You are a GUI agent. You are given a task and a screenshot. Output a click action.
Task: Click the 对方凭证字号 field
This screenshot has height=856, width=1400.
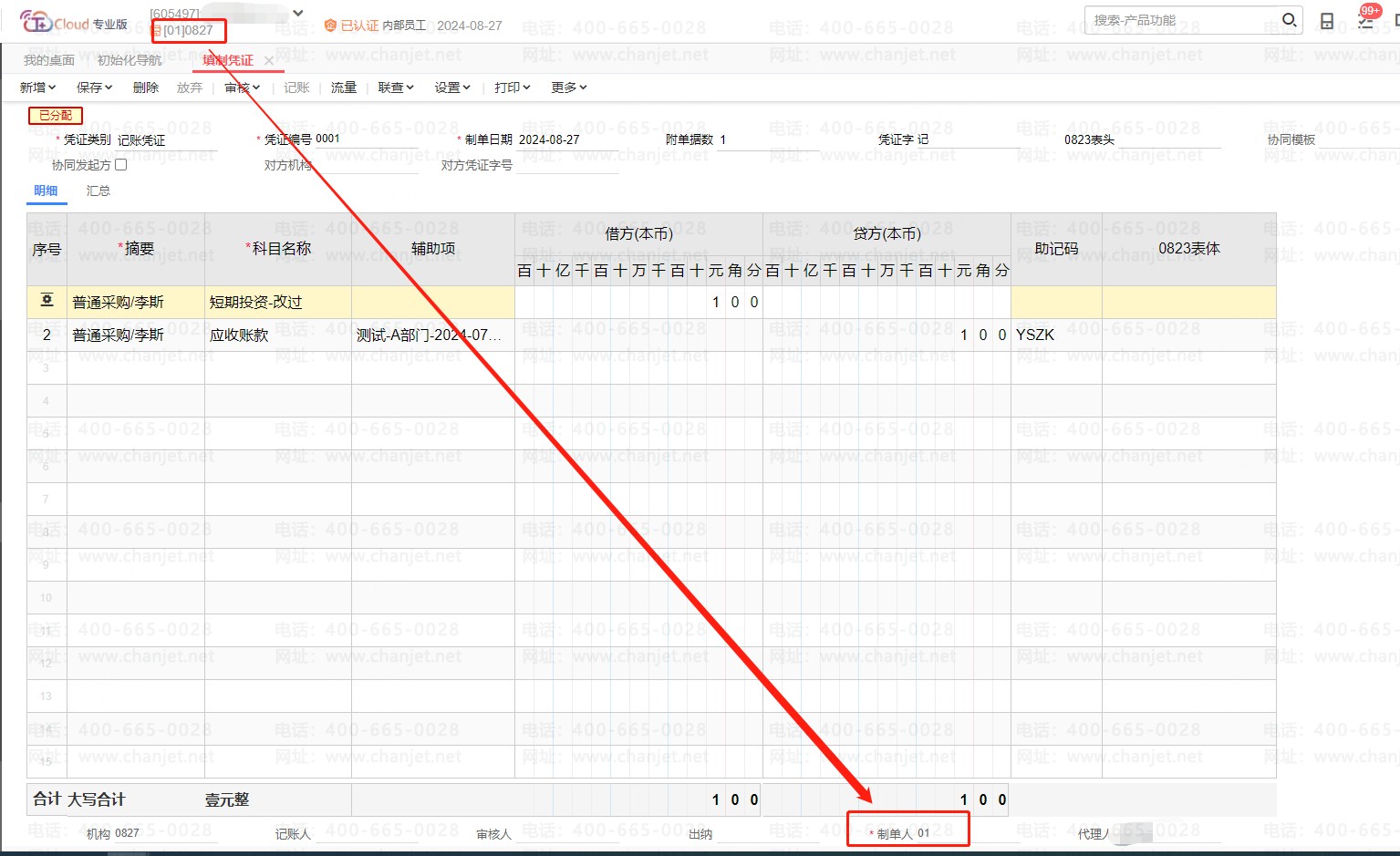coord(567,165)
